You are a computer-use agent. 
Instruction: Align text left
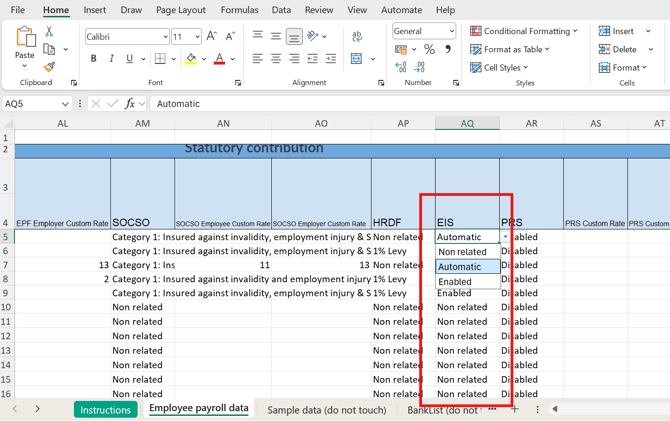257,59
